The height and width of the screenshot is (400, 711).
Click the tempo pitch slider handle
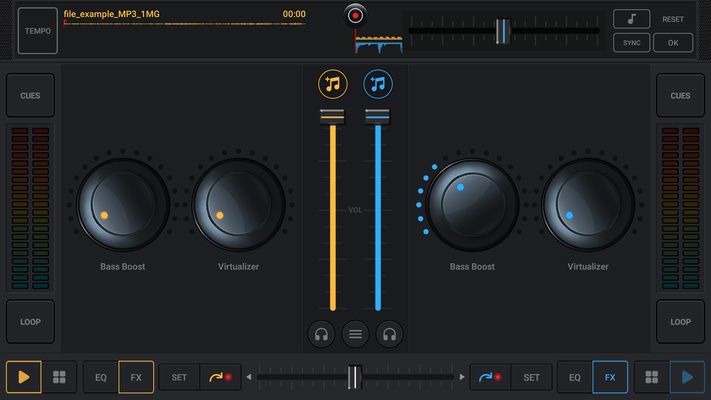coord(503,31)
